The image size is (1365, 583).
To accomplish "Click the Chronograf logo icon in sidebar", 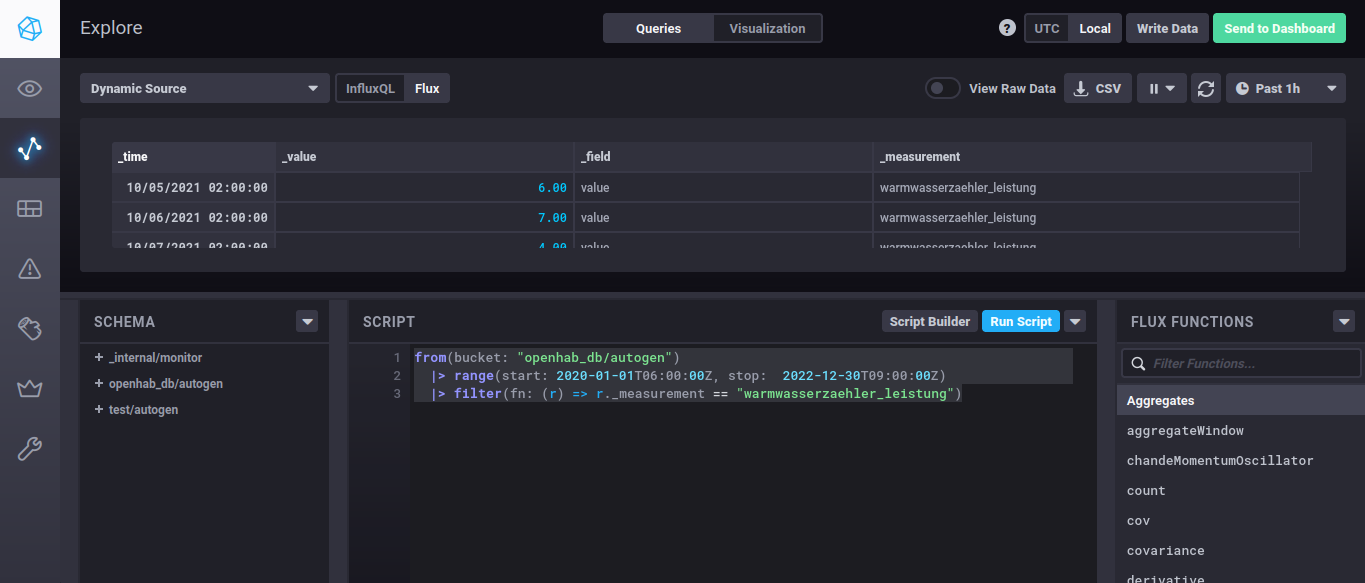I will (29, 29).
